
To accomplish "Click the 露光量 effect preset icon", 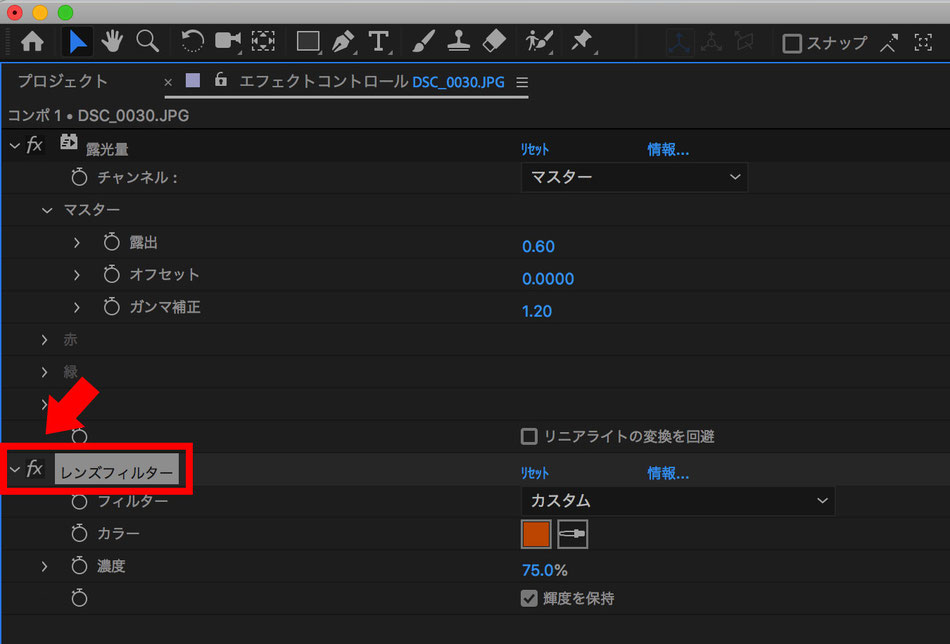I will point(68,142).
